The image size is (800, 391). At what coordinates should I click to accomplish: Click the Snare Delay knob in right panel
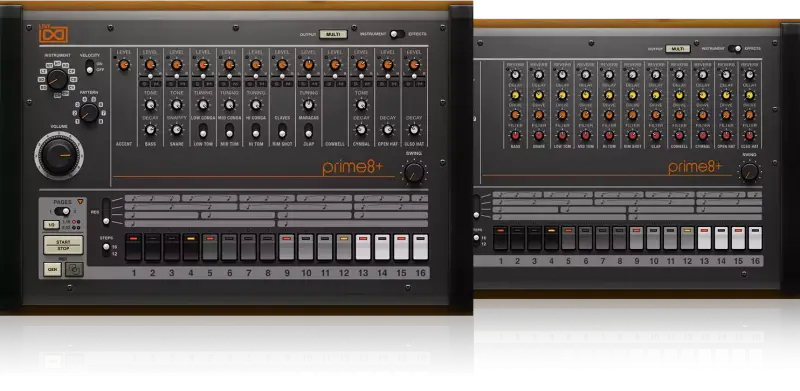point(539,95)
